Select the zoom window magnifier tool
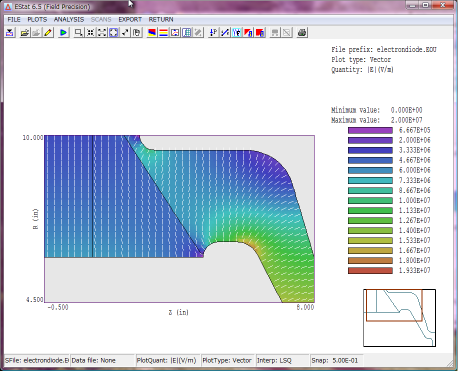The height and width of the screenshot is (371, 458). tap(78, 33)
